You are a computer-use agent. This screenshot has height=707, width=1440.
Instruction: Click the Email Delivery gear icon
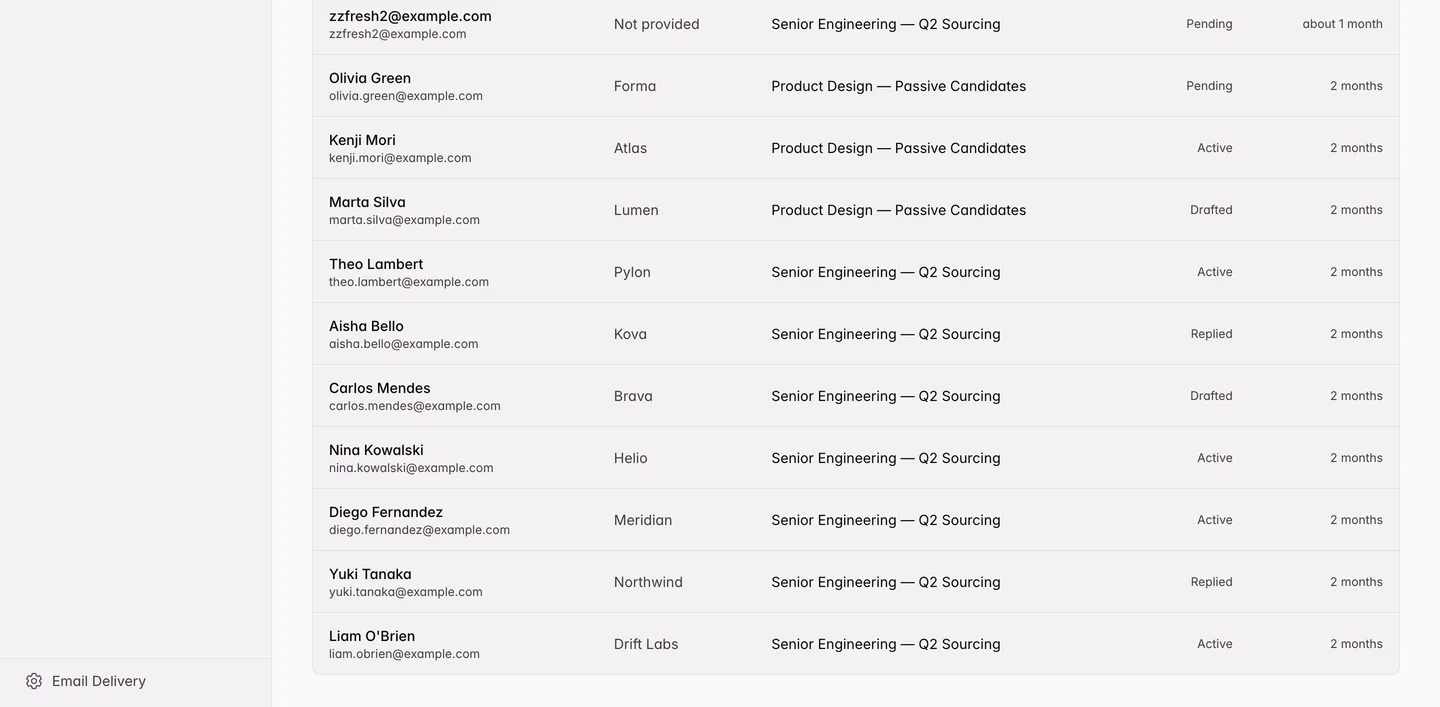coord(34,681)
